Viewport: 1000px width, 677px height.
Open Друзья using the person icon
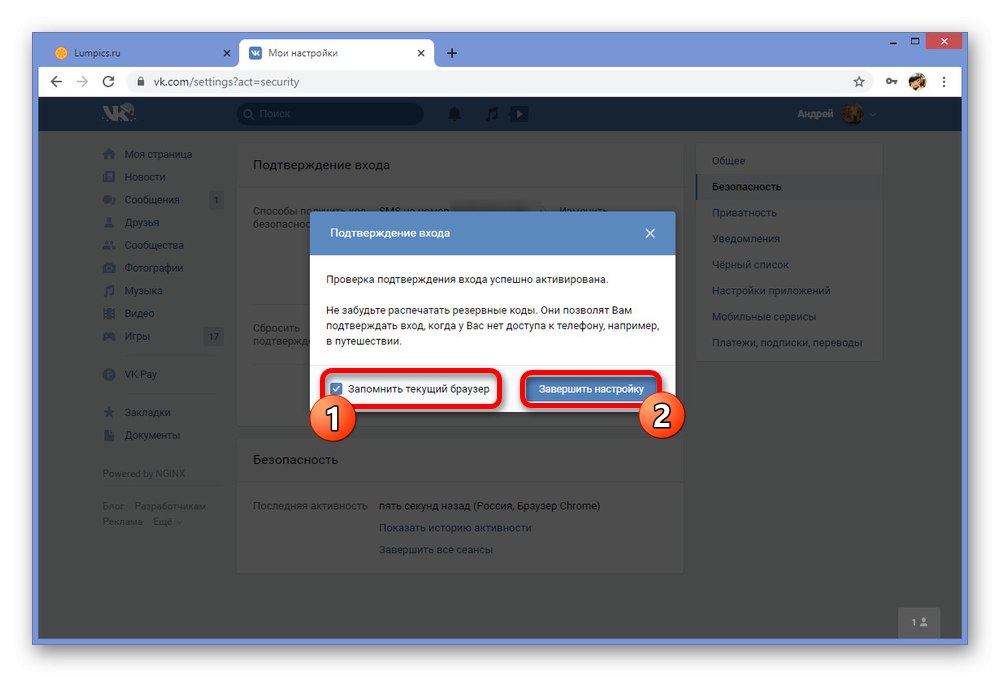pos(110,222)
